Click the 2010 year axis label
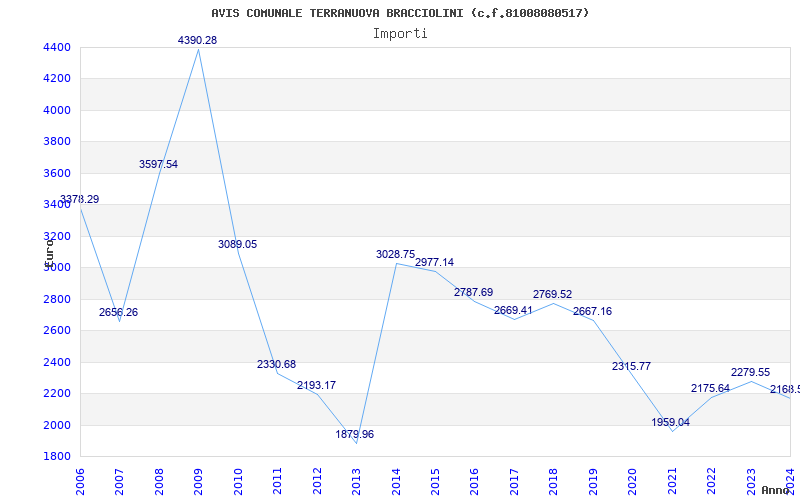This screenshot has width=800, height=500. point(238,481)
